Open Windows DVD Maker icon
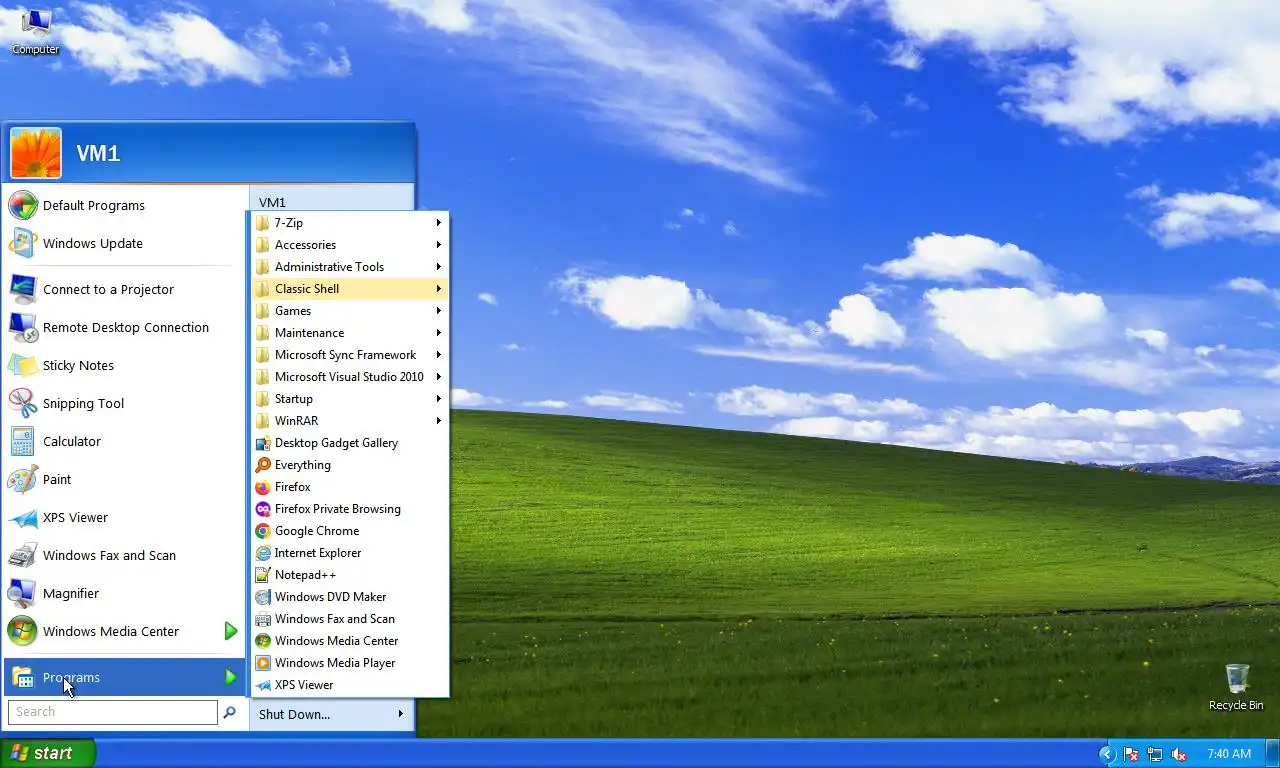 263,597
